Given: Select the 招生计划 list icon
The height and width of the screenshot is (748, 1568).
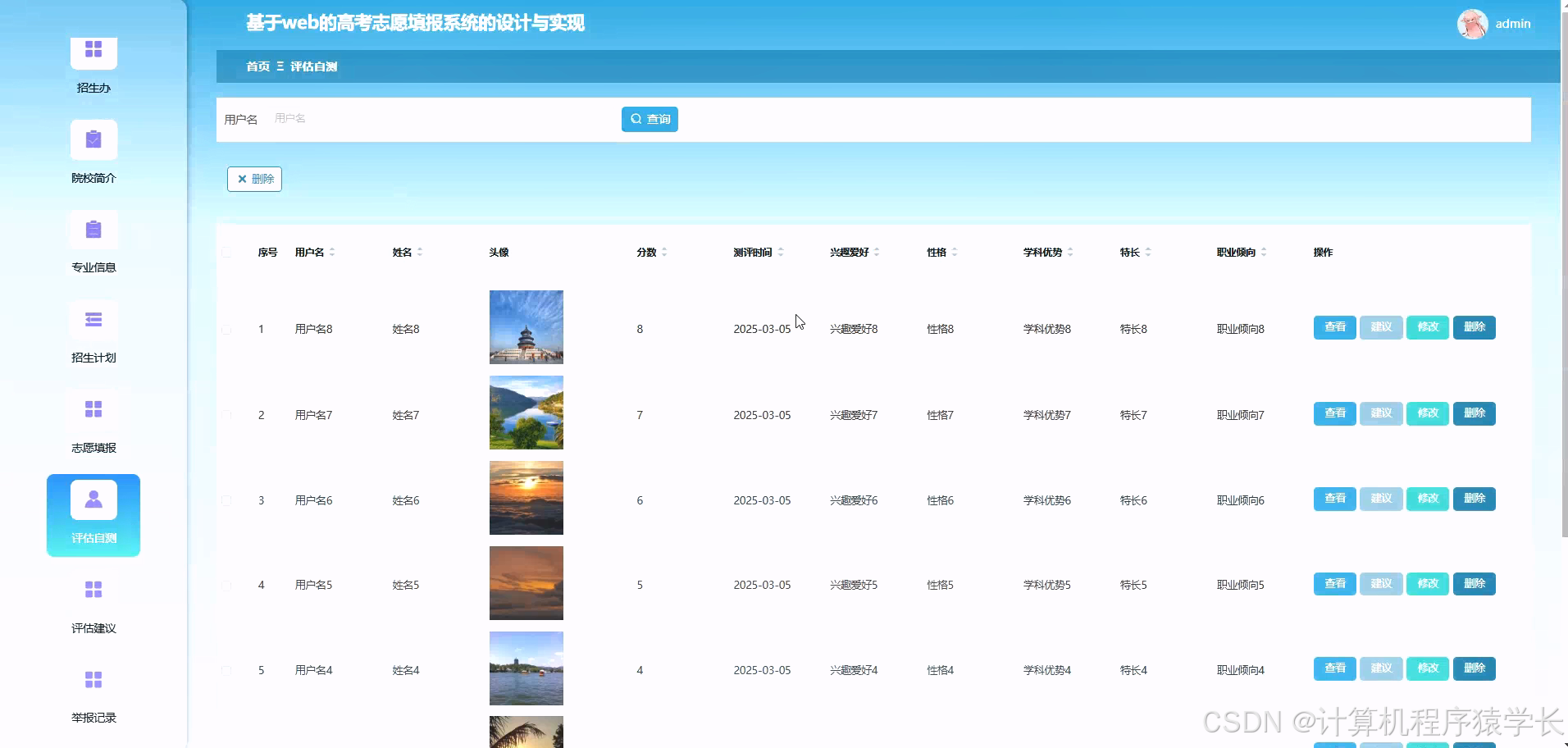Looking at the screenshot, I should click(93, 319).
